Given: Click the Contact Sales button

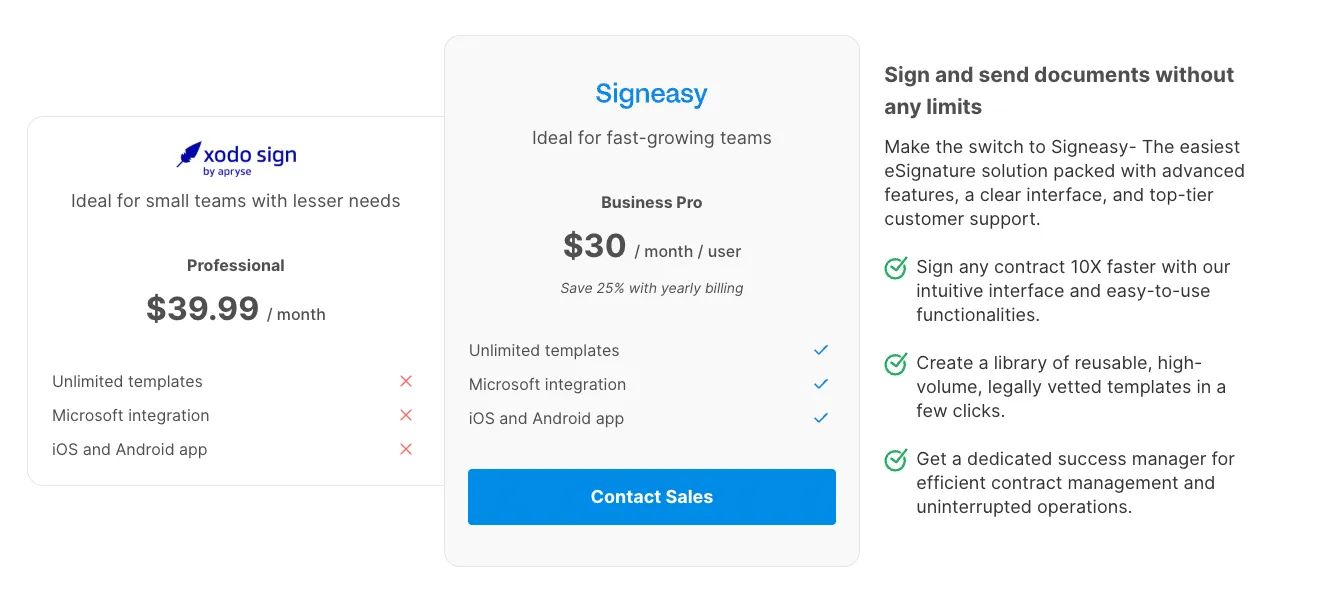Looking at the screenshot, I should 651,497.
